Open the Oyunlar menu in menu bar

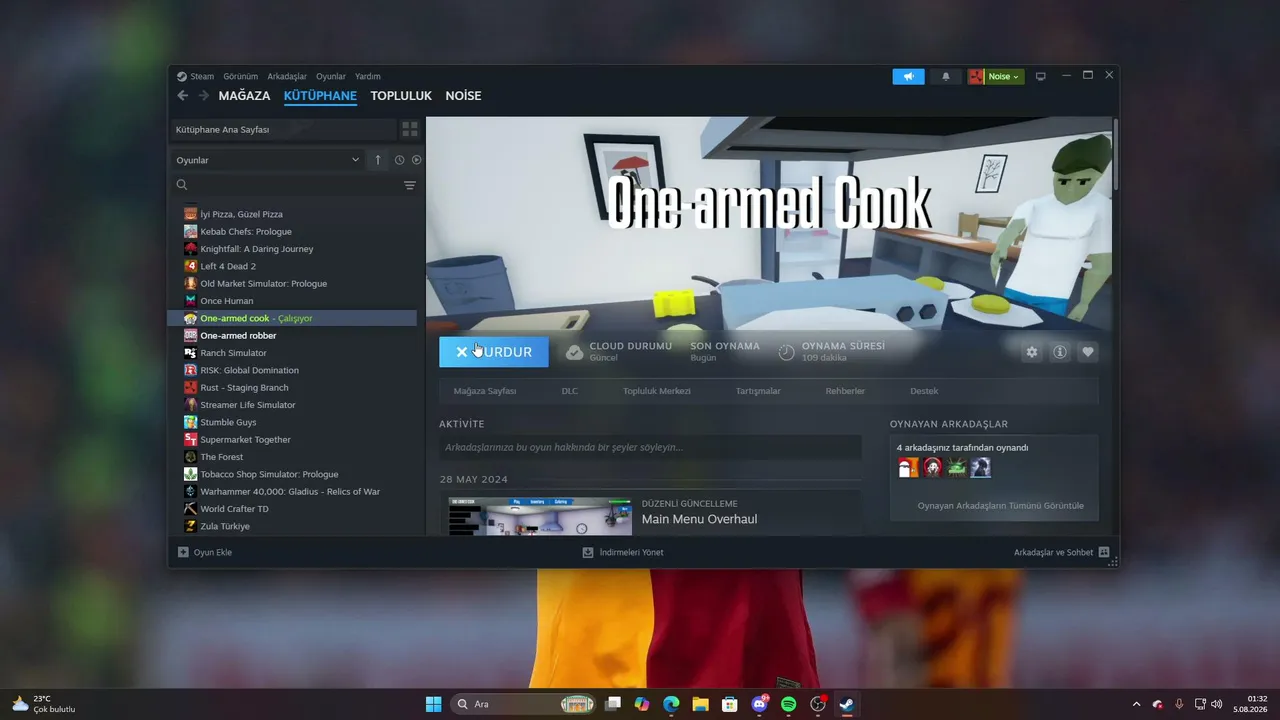(x=331, y=76)
